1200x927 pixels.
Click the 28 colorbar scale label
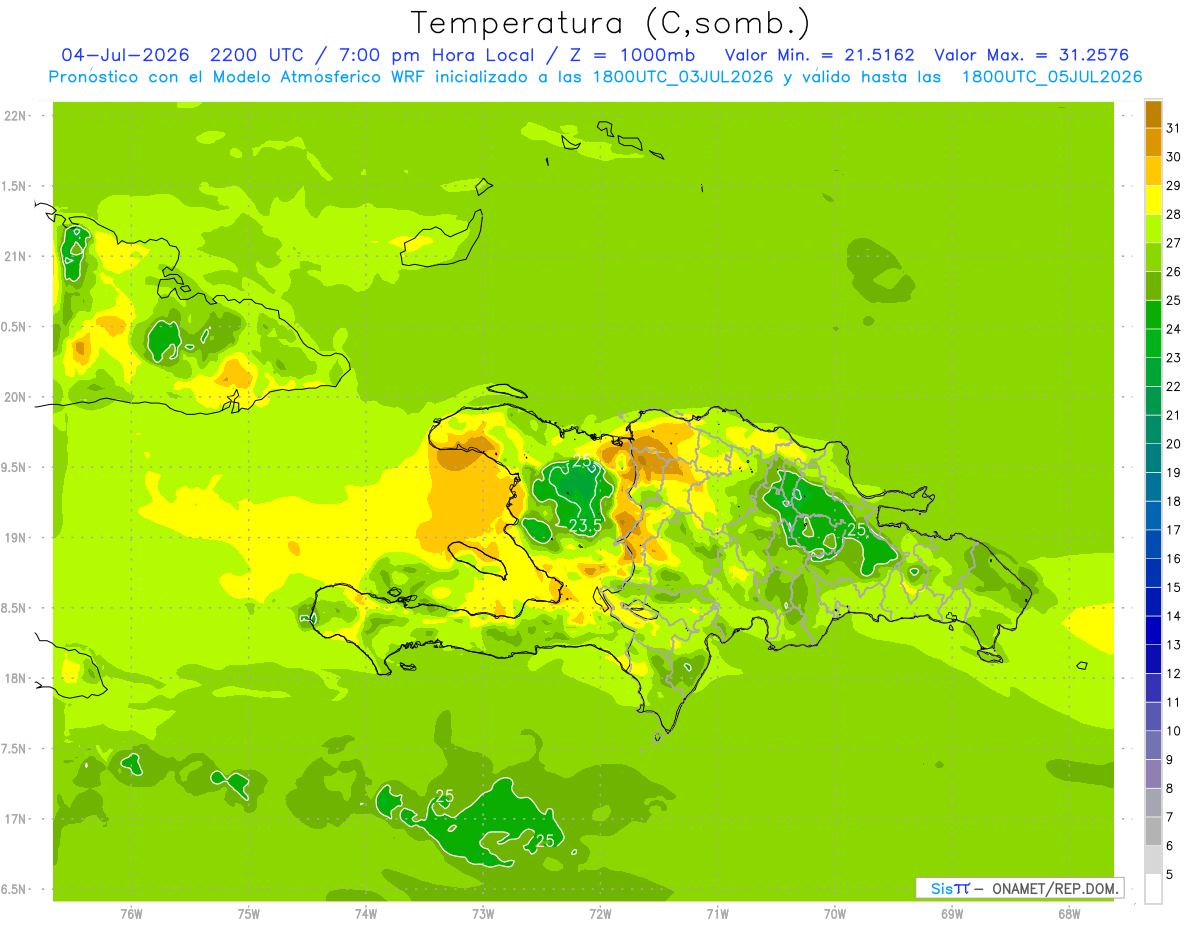tap(1174, 214)
